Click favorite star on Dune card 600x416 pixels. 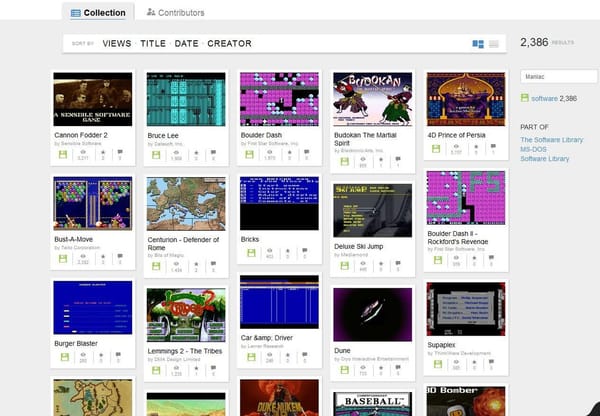pyautogui.click(x=381, y=369)
